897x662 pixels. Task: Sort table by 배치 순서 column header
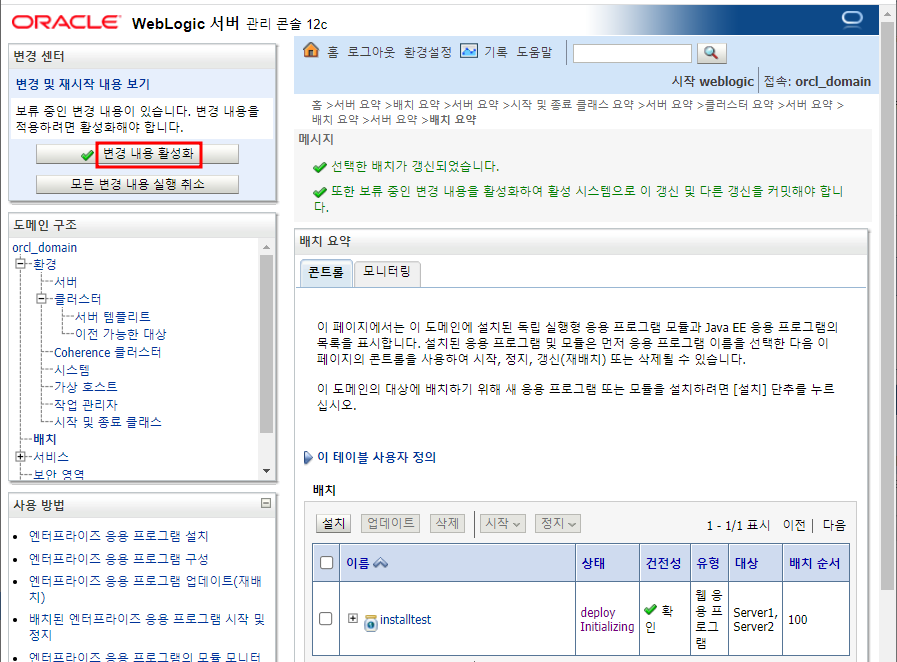[x=815, y=563]
